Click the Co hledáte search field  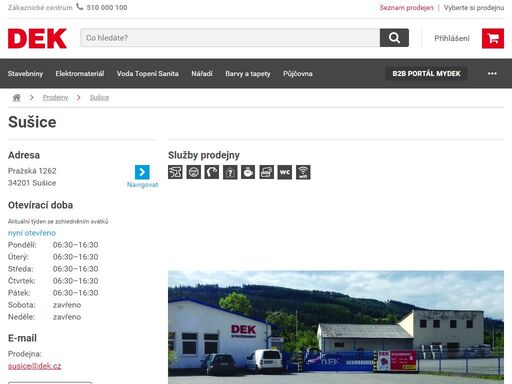(x=230, y=38)
